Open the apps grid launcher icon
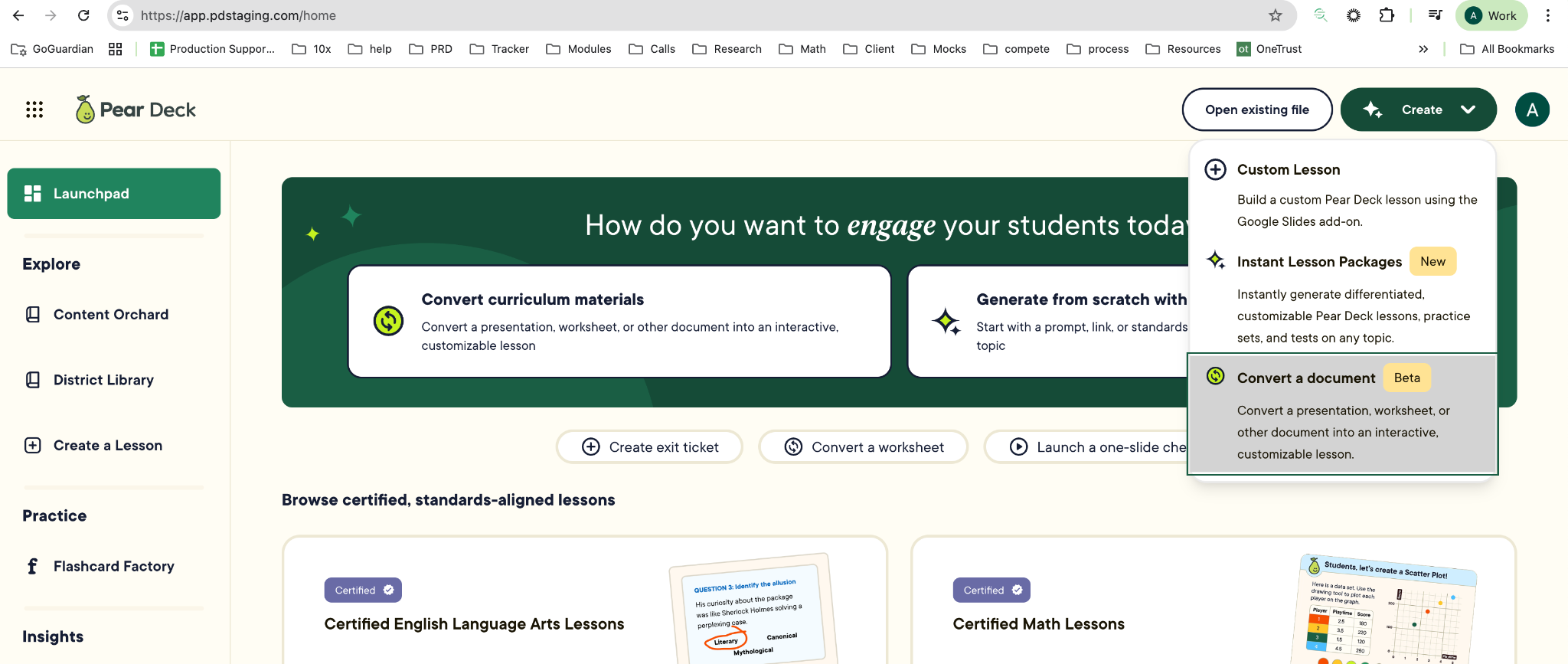The image size is (1568, 664). coord(34,110)
